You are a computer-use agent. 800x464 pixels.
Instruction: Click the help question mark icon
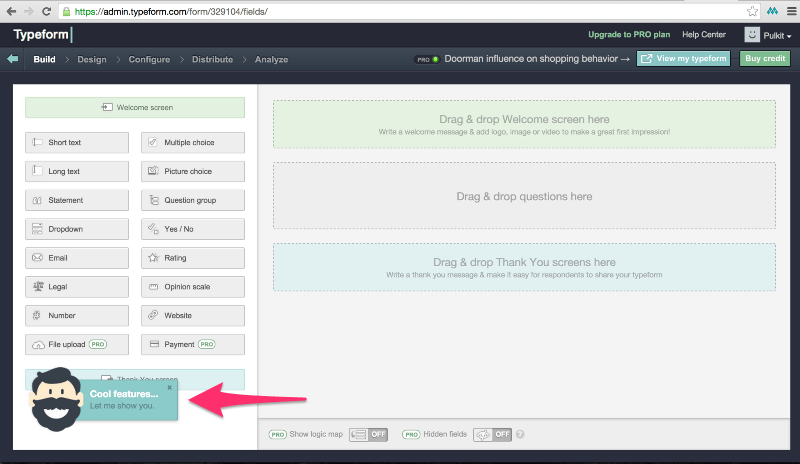click(520, 434)
